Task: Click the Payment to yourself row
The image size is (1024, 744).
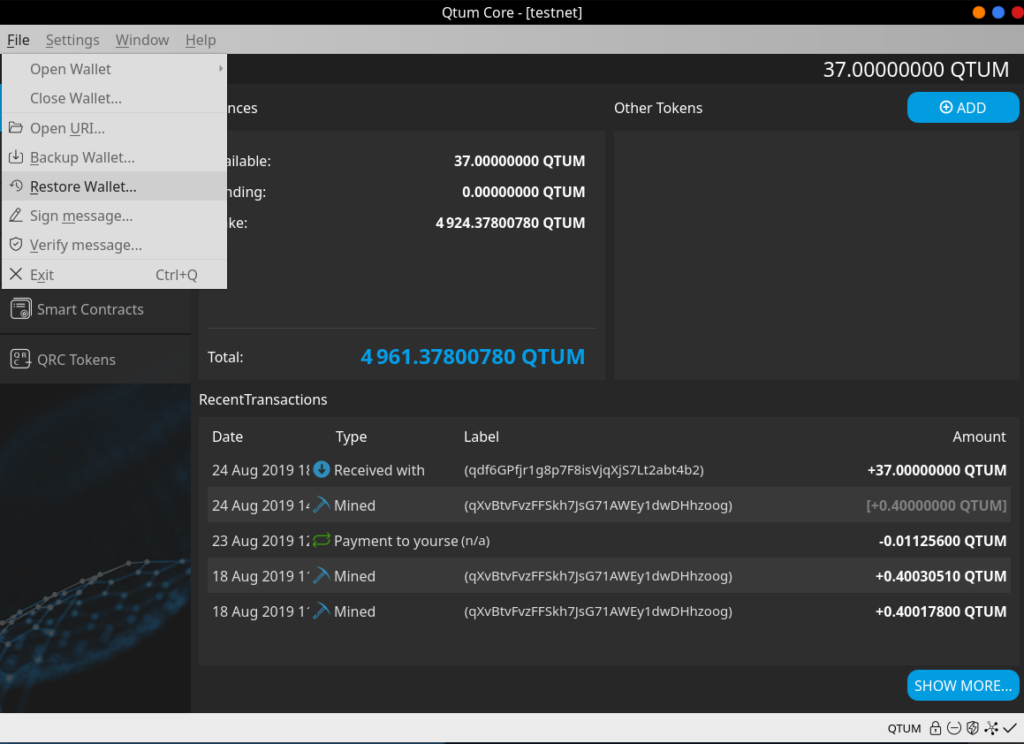Action: [609, 540]
